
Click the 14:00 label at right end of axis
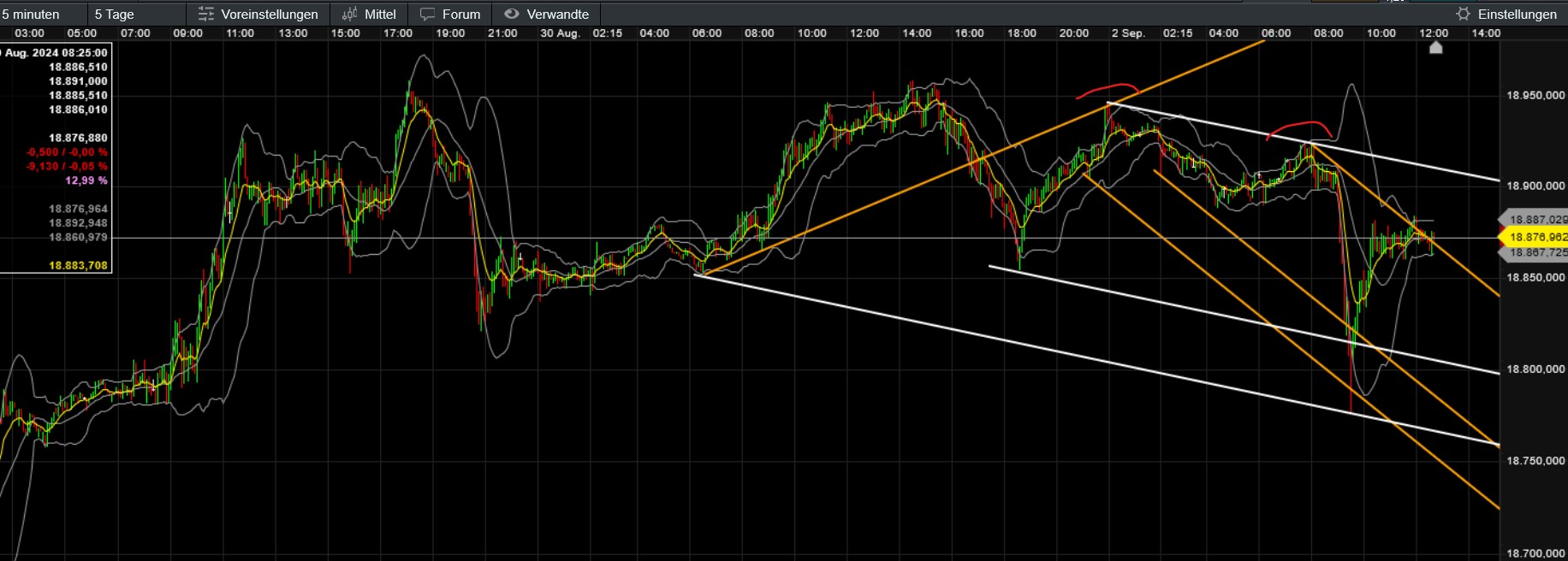pyautogui.click(x=1486, y=33)
